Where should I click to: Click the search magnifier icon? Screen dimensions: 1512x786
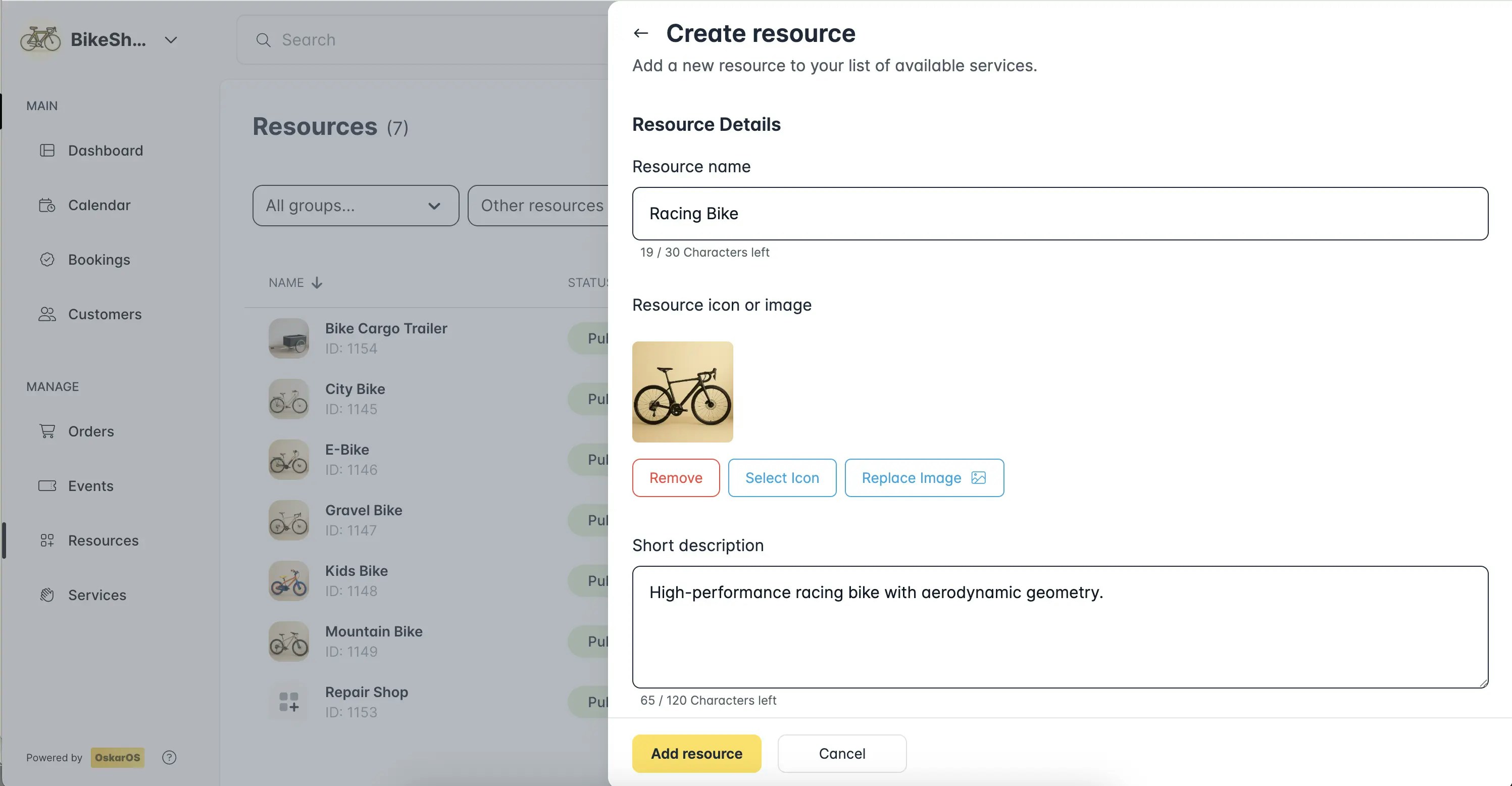point(264,40)
